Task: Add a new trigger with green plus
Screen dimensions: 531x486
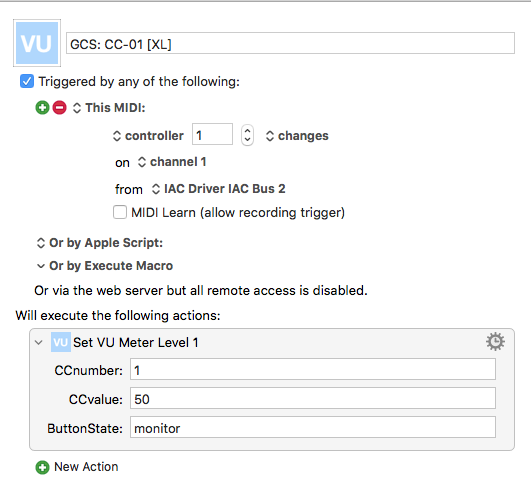Action: point(42,108)
